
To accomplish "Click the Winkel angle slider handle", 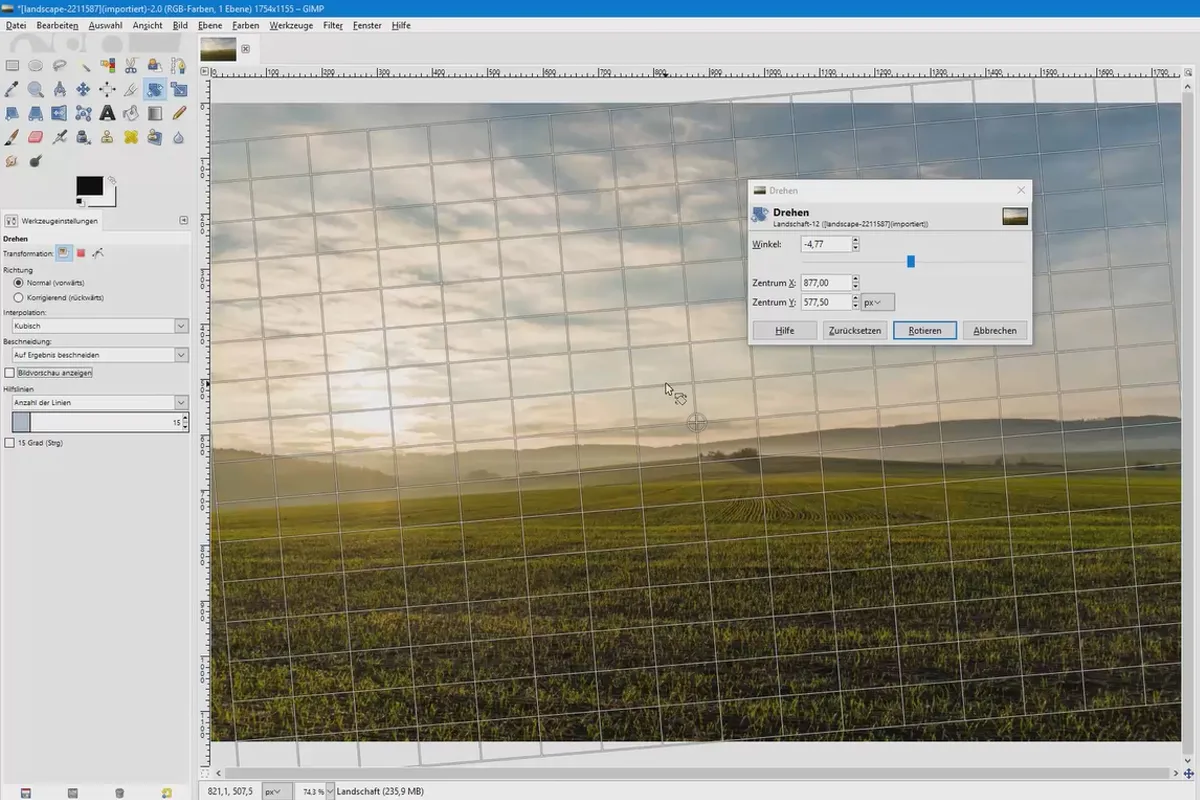I will (910, 262).
